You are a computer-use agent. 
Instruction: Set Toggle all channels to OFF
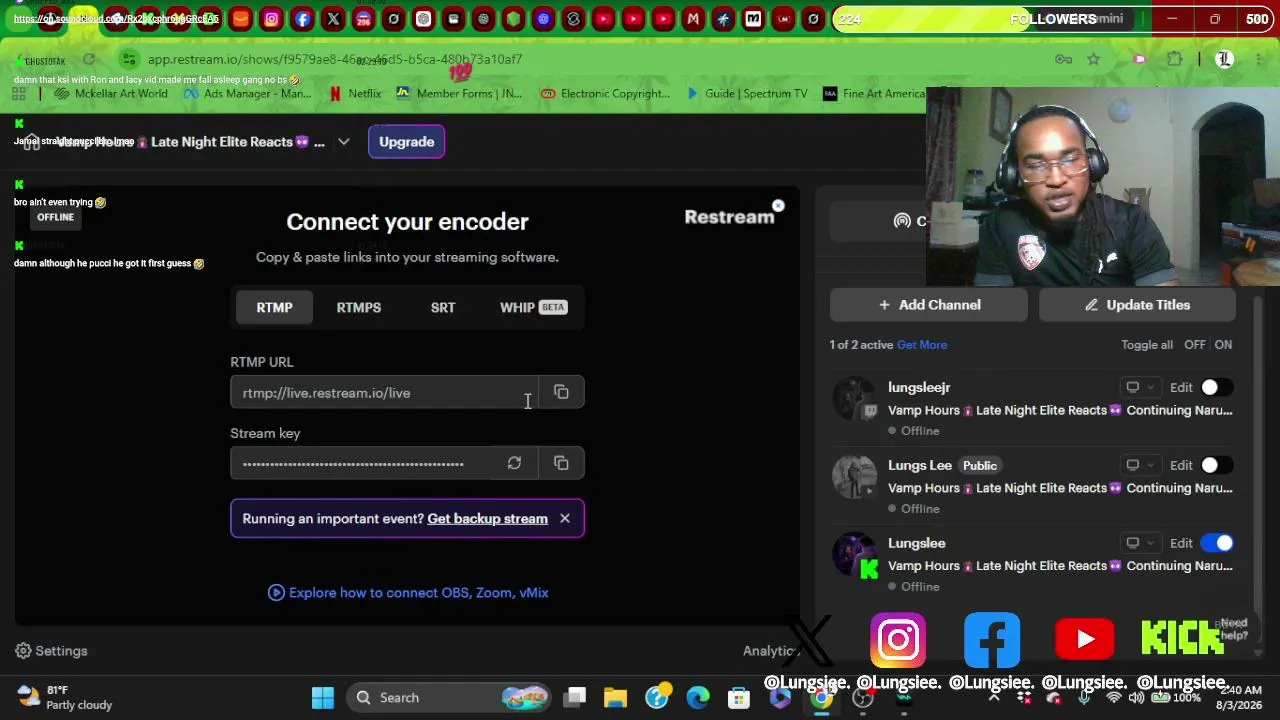[1195, 344]
